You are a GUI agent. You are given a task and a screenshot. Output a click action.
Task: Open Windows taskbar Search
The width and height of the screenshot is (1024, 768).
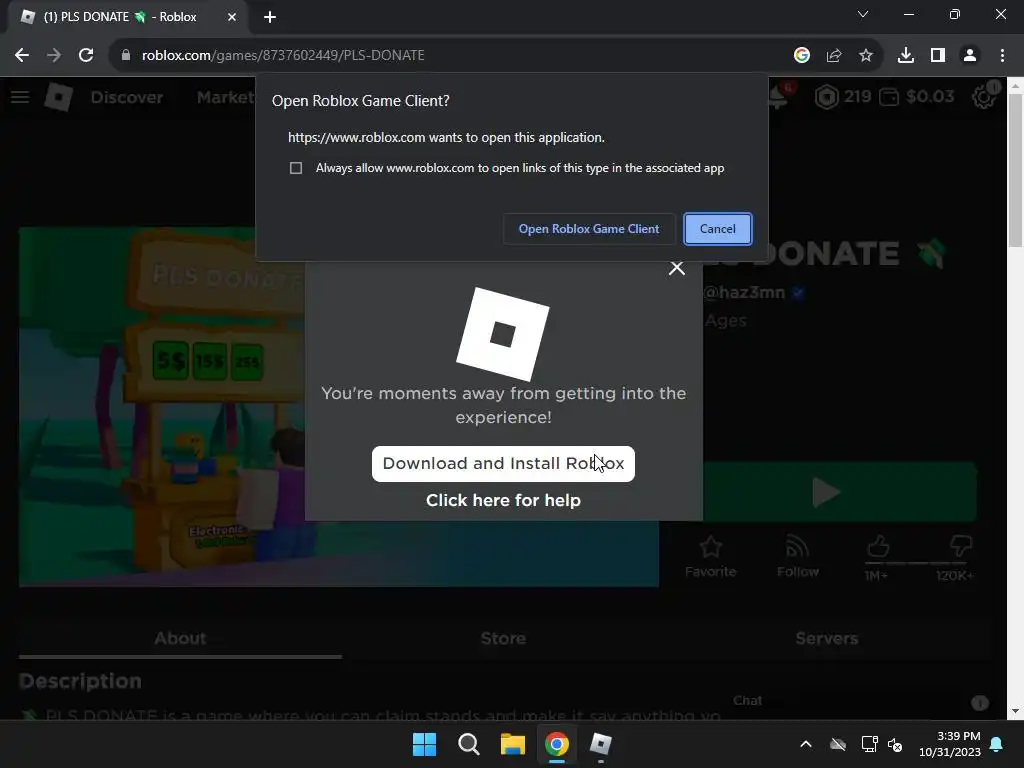469,744
